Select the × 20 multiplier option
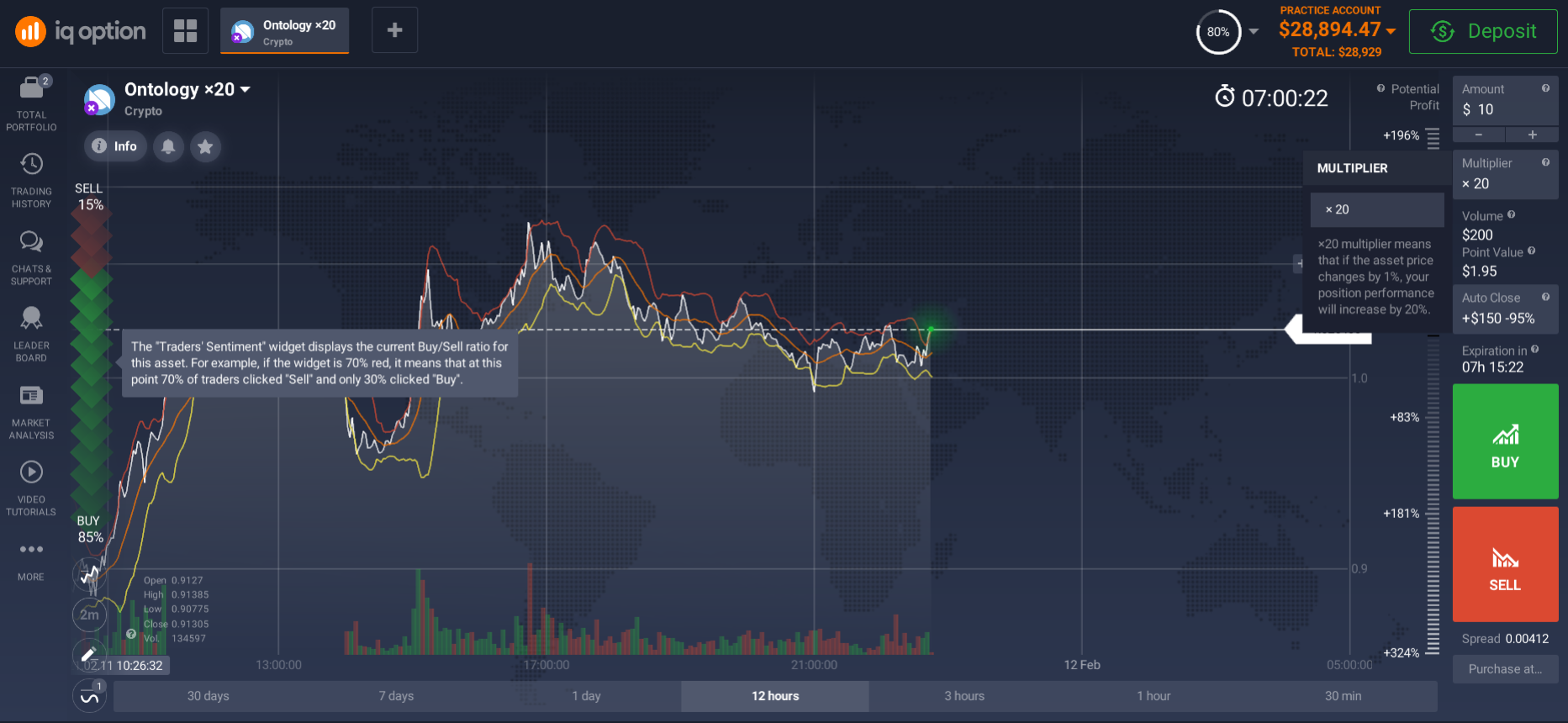 click(x=1377, y=209)
